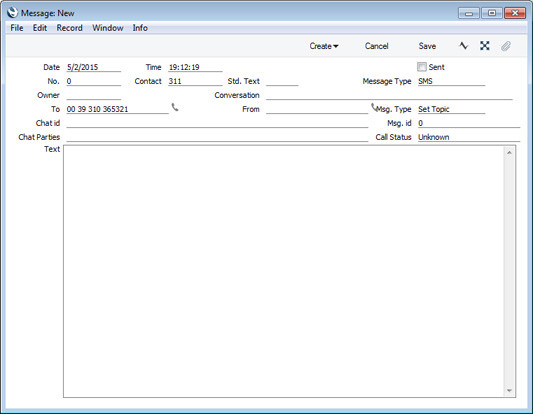
Task: Open the Edit menu
Action: click(40, 28)
